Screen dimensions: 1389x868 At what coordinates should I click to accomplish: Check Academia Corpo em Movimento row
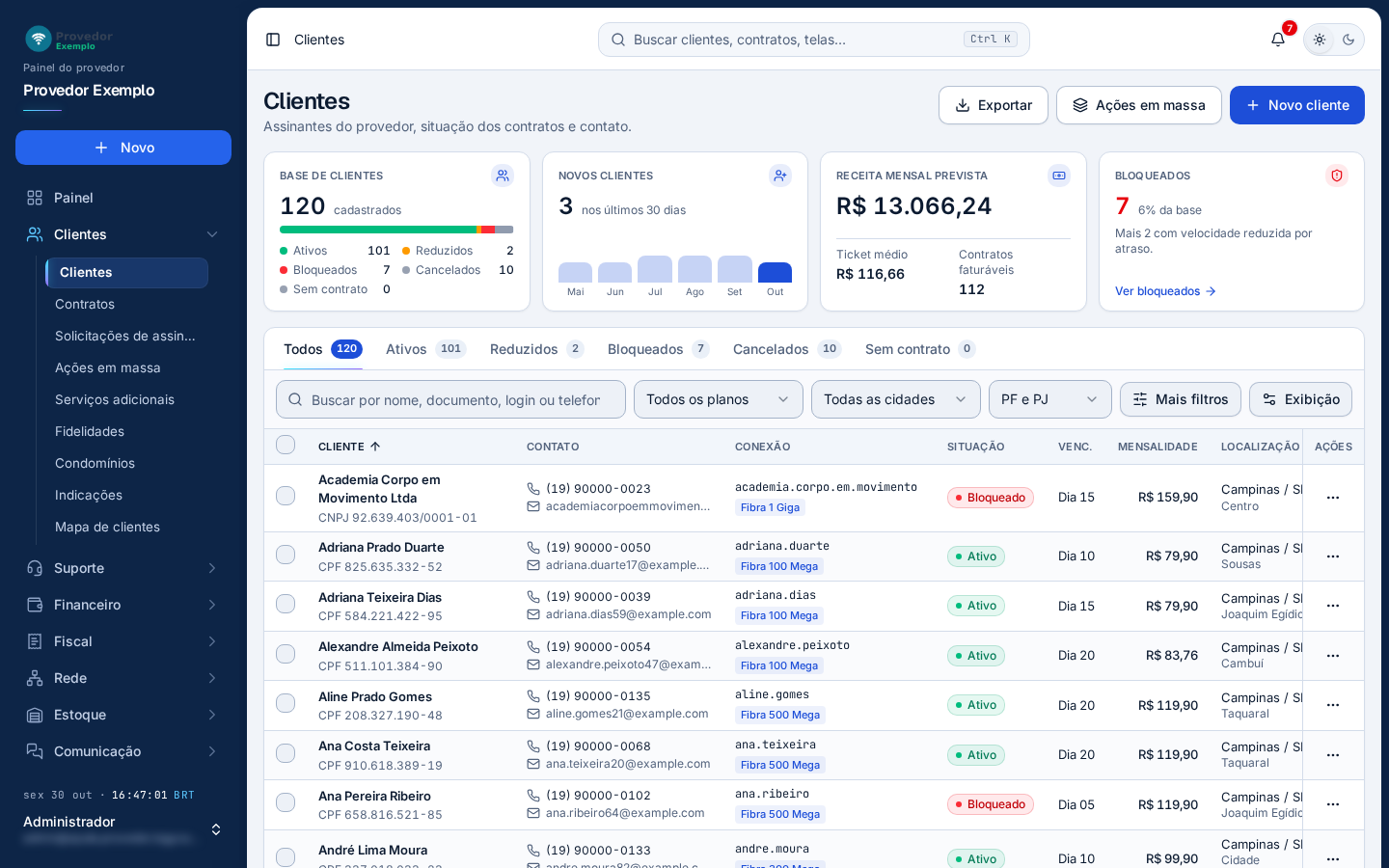286,496
